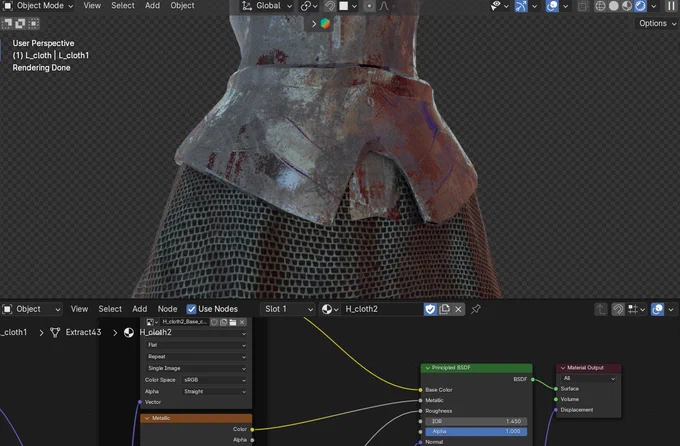Open the proportional falloff curve icon
This screenshot has width=680, height=446.
tap(384, 6)
